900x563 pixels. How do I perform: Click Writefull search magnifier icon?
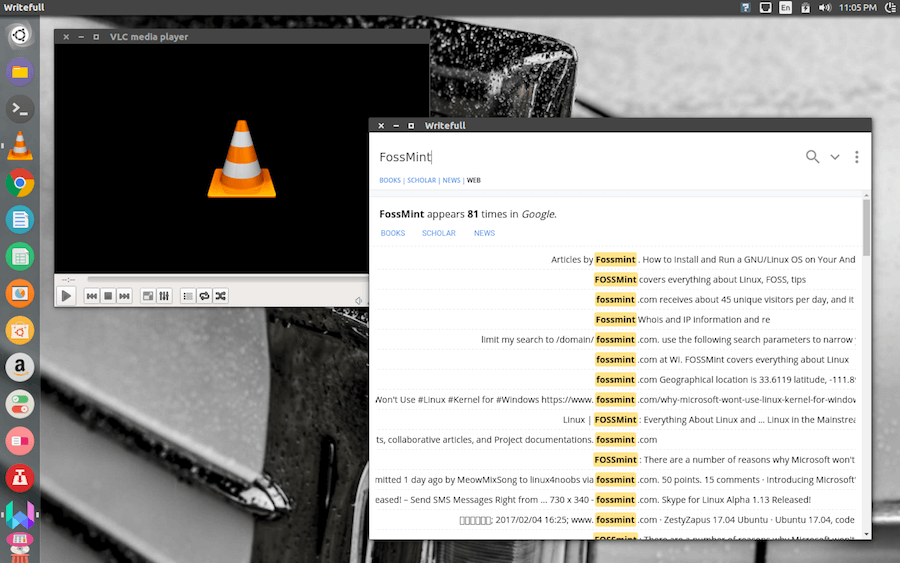(812, 157)
